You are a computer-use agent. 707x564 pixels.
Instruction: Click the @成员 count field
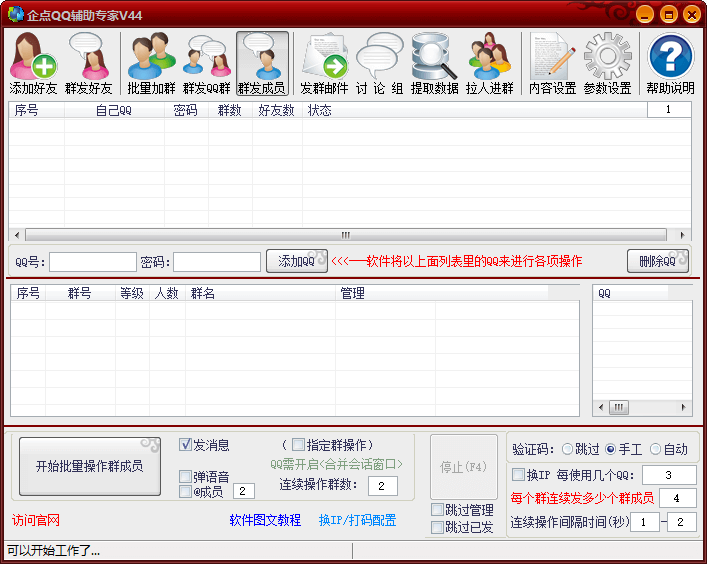point(244,491)
